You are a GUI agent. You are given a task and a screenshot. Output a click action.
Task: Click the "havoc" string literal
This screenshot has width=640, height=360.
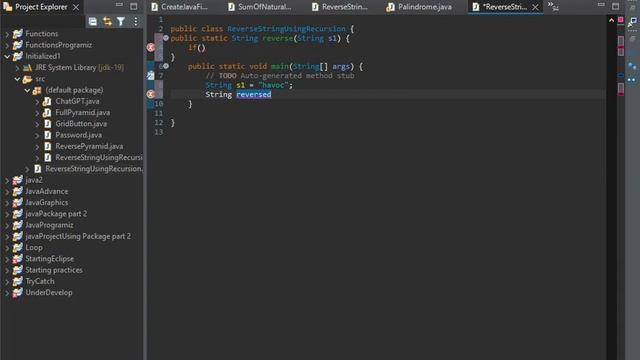click(273, 85)
